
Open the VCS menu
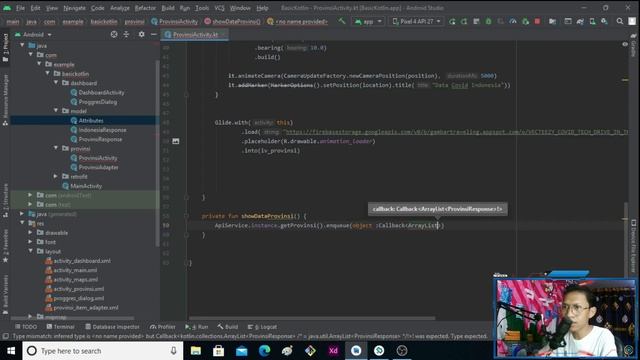coord(219,8)
